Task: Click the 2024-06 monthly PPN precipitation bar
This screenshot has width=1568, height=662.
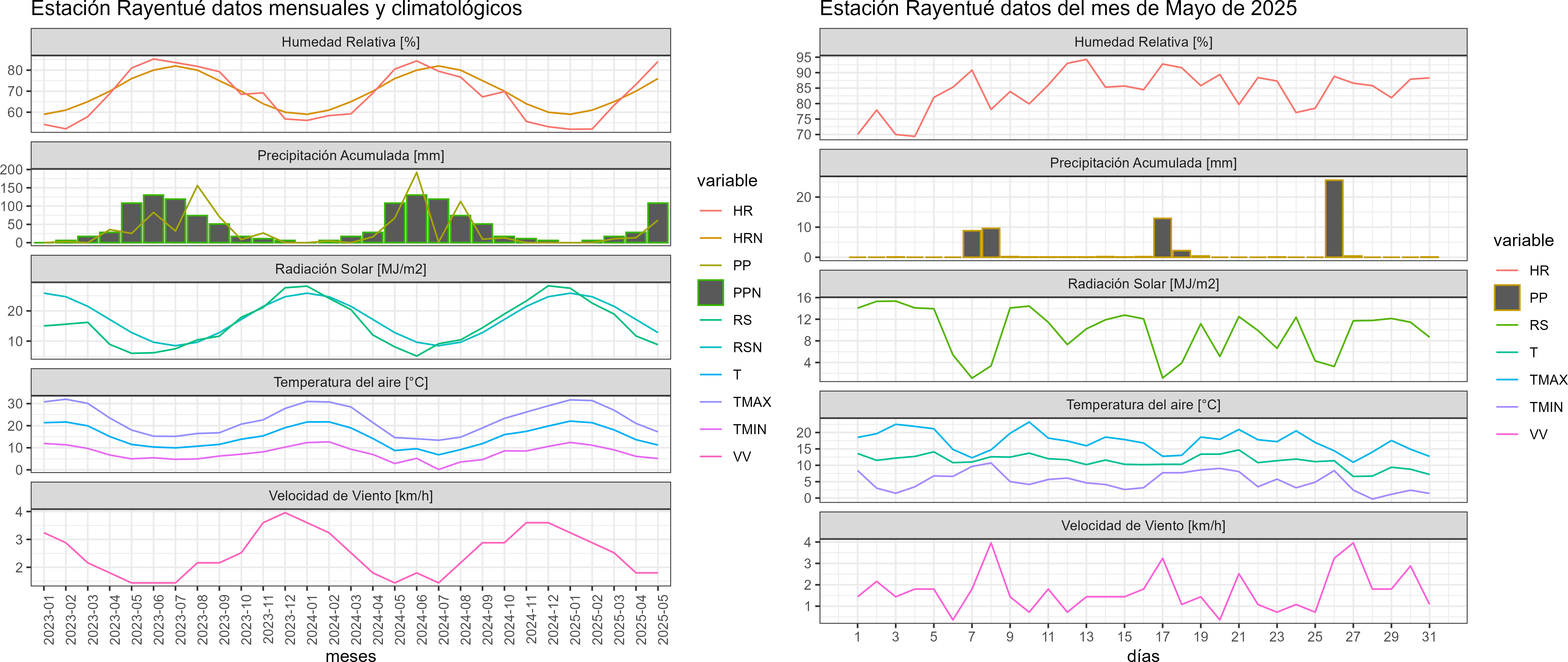Action: (416, 219)
